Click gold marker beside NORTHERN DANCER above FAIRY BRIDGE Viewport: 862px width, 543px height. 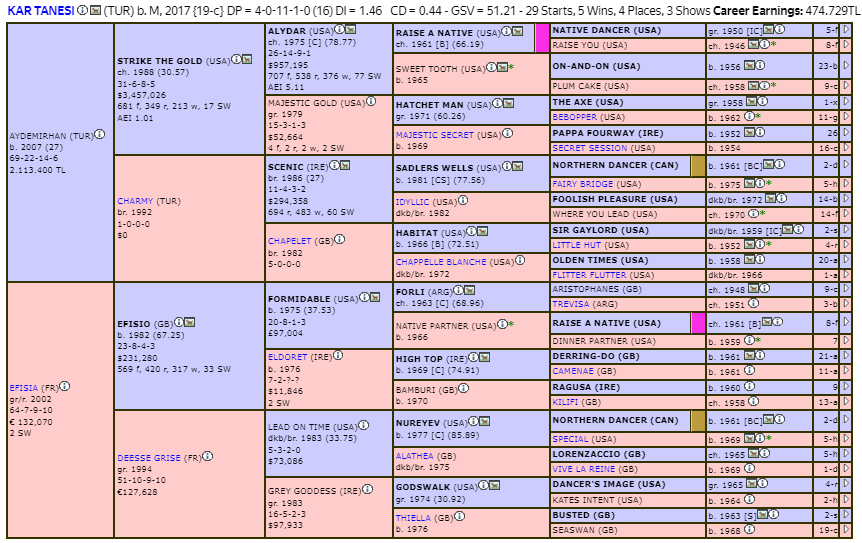[698, 167]
